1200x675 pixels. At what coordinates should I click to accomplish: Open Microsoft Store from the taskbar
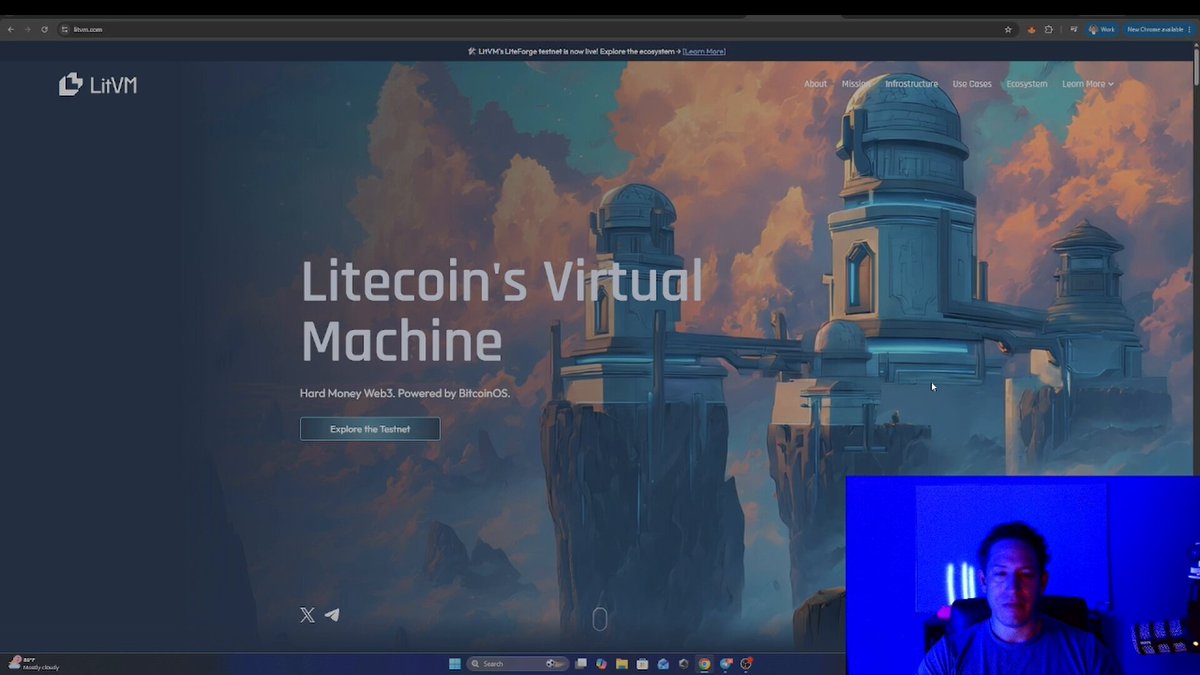(642, 663)
